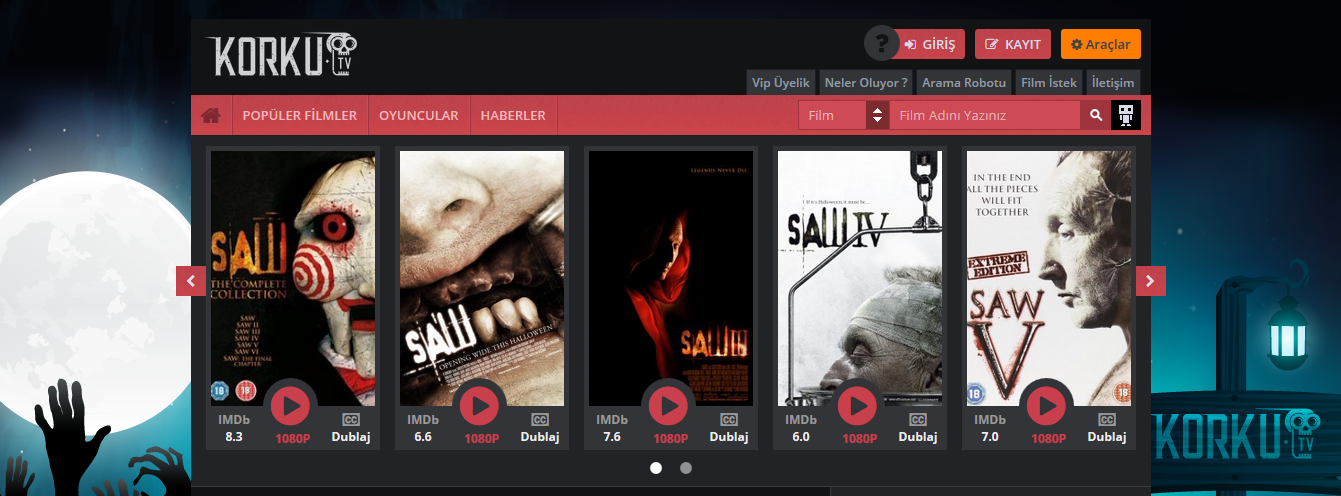
Task: Open the Saw III poster thumbnail
Action: point(671,278)
